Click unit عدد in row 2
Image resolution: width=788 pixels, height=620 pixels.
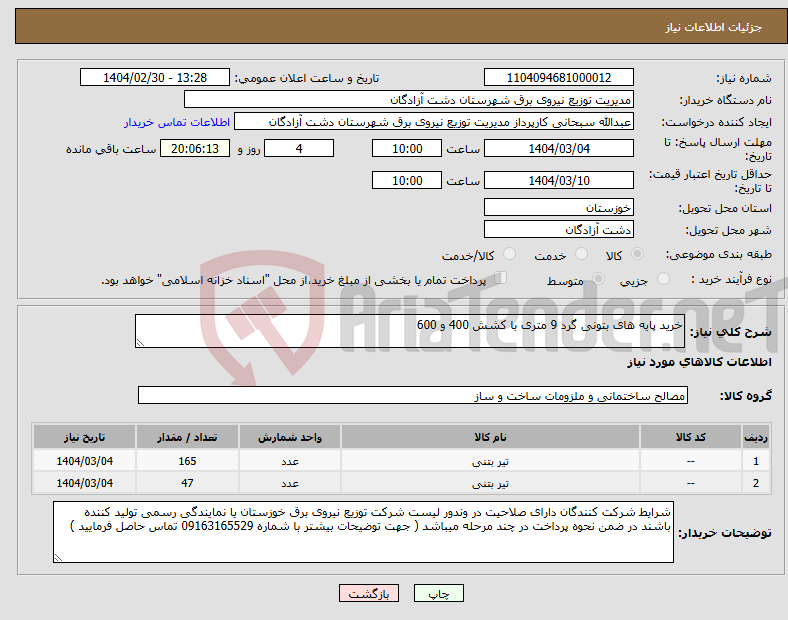290,483
